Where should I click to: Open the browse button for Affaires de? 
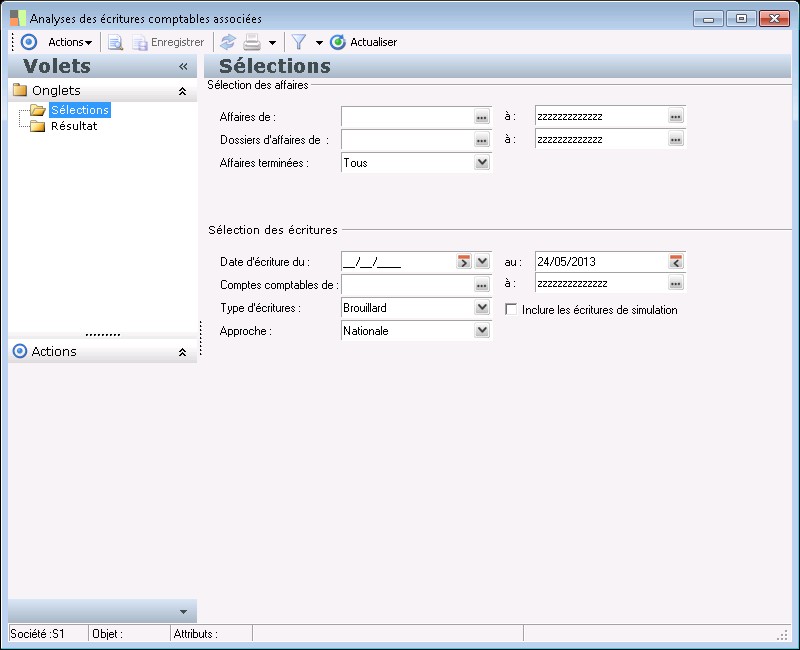[481, 117]
